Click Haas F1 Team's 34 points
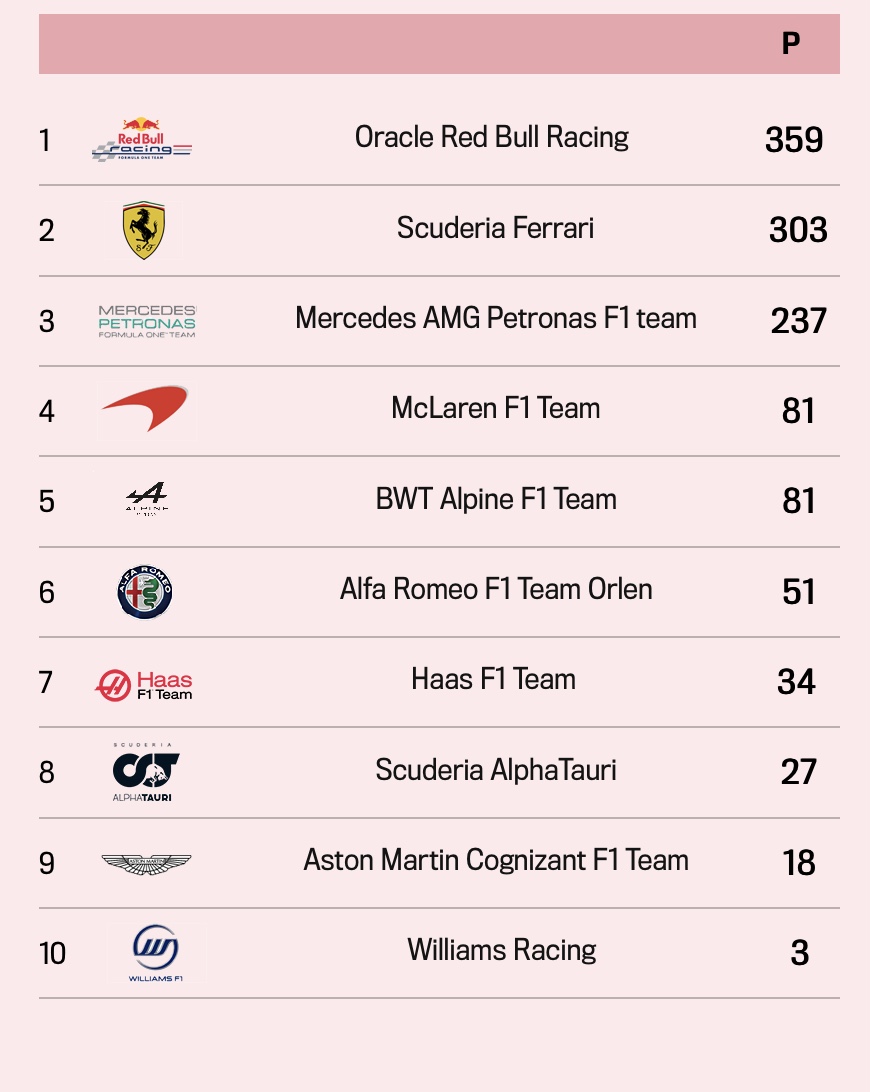This screenshot has width=870, height=1092. click(x=796, y=682)
